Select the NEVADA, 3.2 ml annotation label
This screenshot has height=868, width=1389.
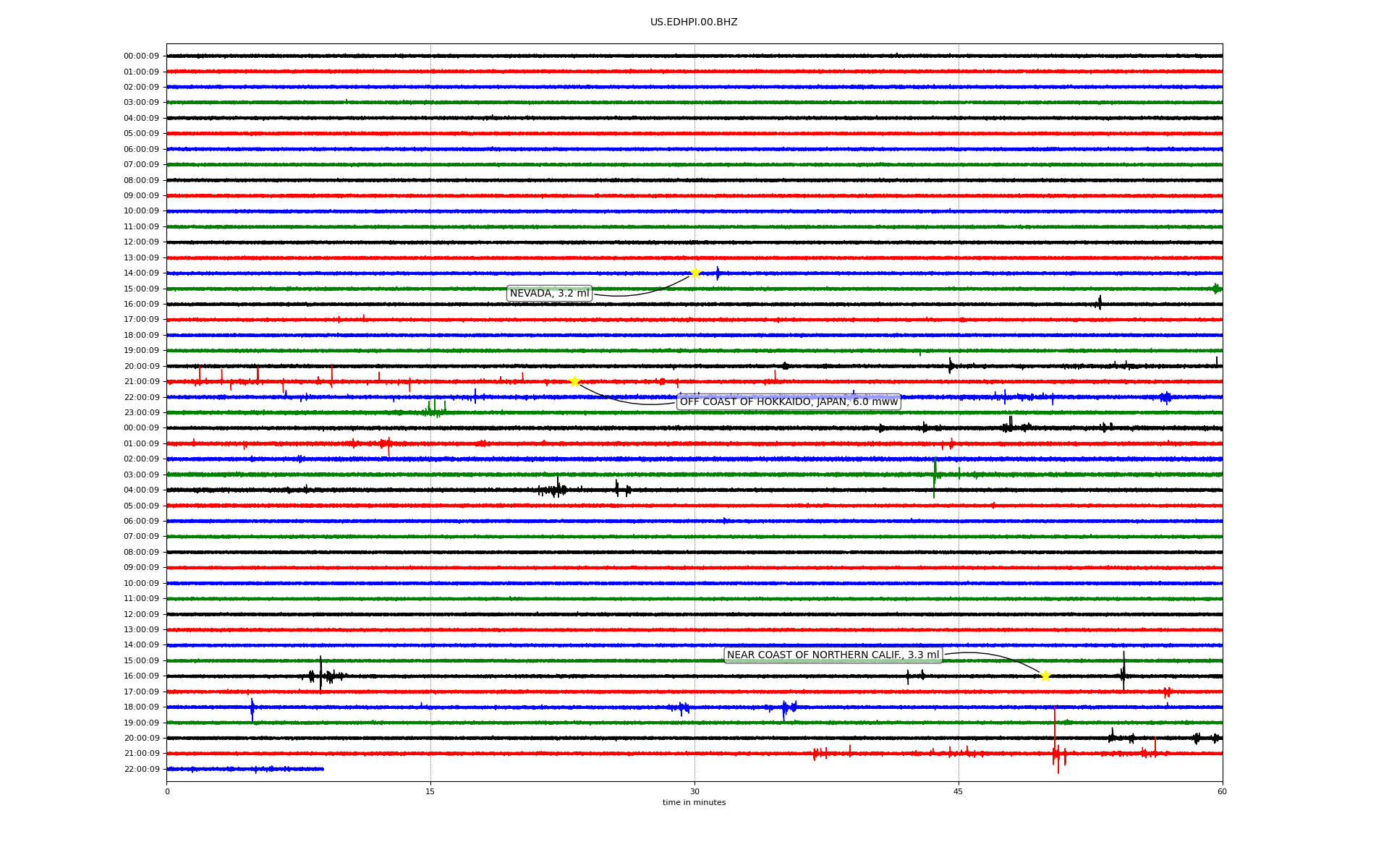pos(550,293)
